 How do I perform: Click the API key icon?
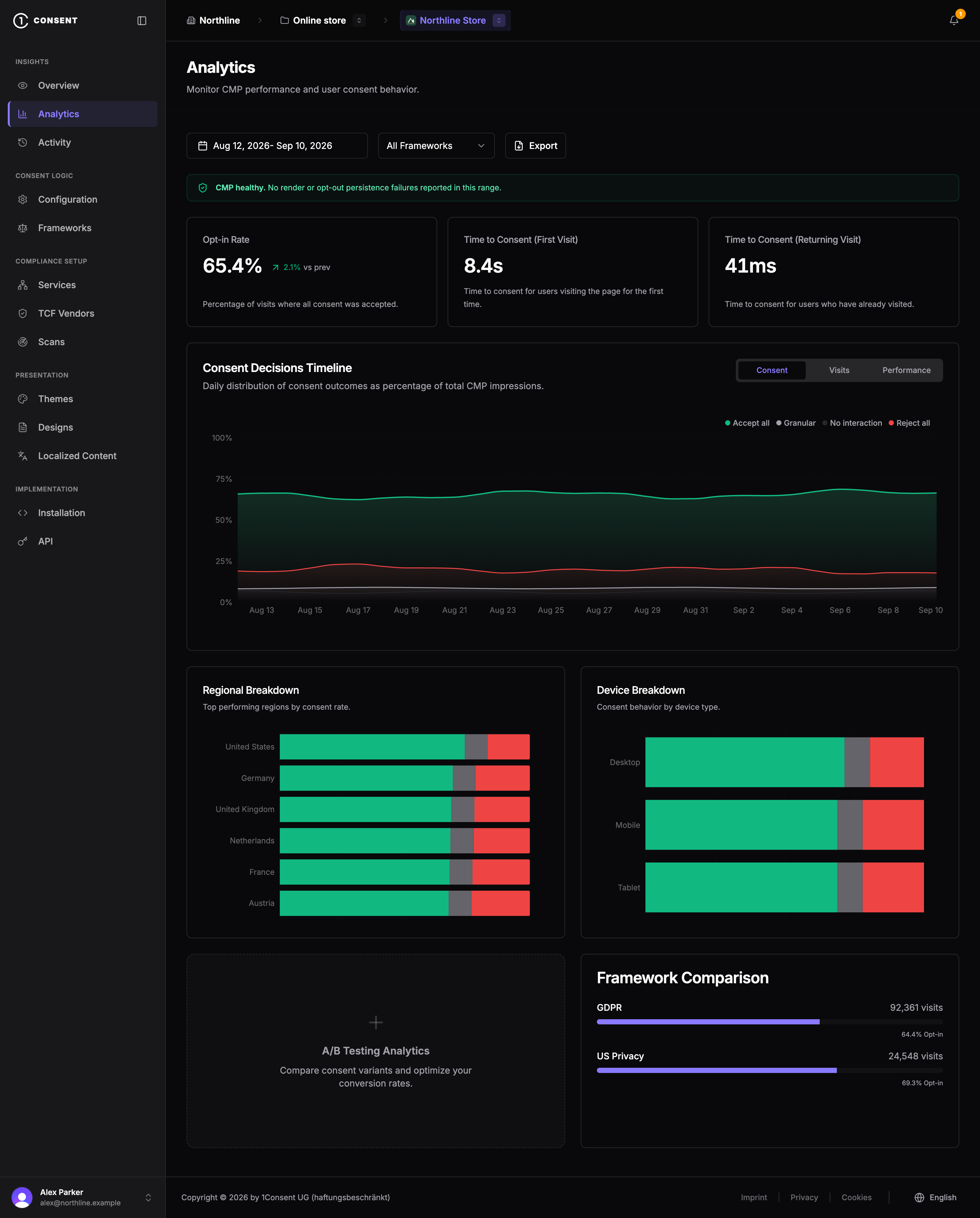point(23,541)
